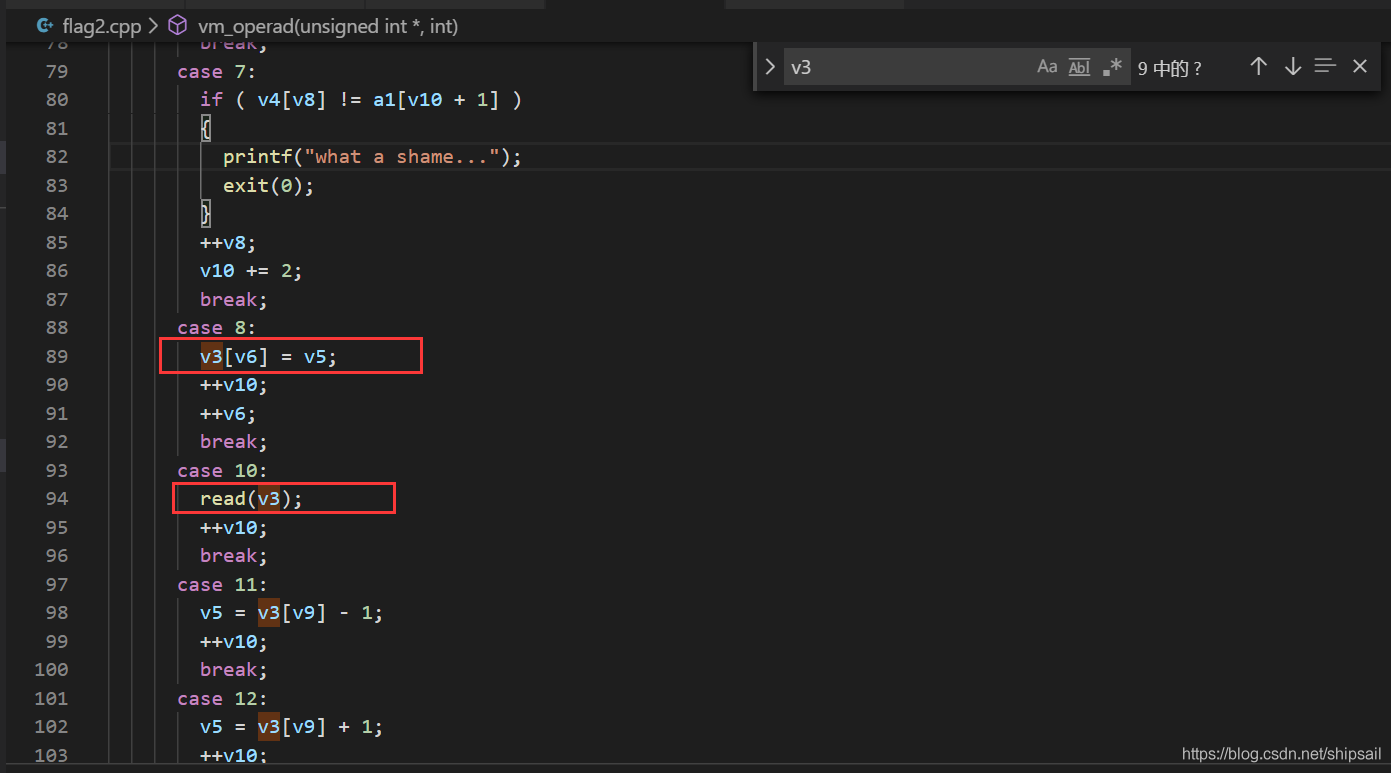
Task: Click 'case 10:' label
Action: (x=223, y=470)
